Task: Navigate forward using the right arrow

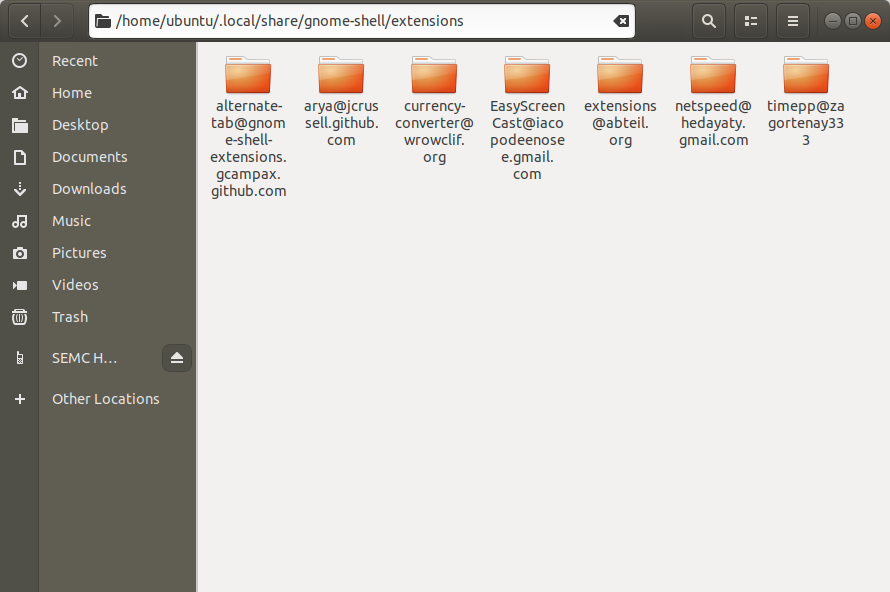Action: (x=58, y=20)
